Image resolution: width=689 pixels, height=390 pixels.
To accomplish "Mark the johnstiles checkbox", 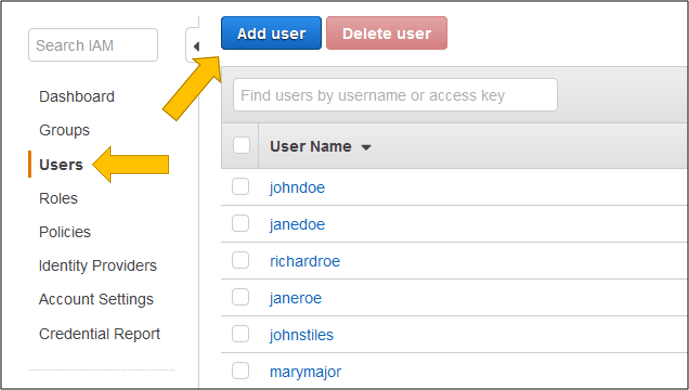I will tap(240, 334).
